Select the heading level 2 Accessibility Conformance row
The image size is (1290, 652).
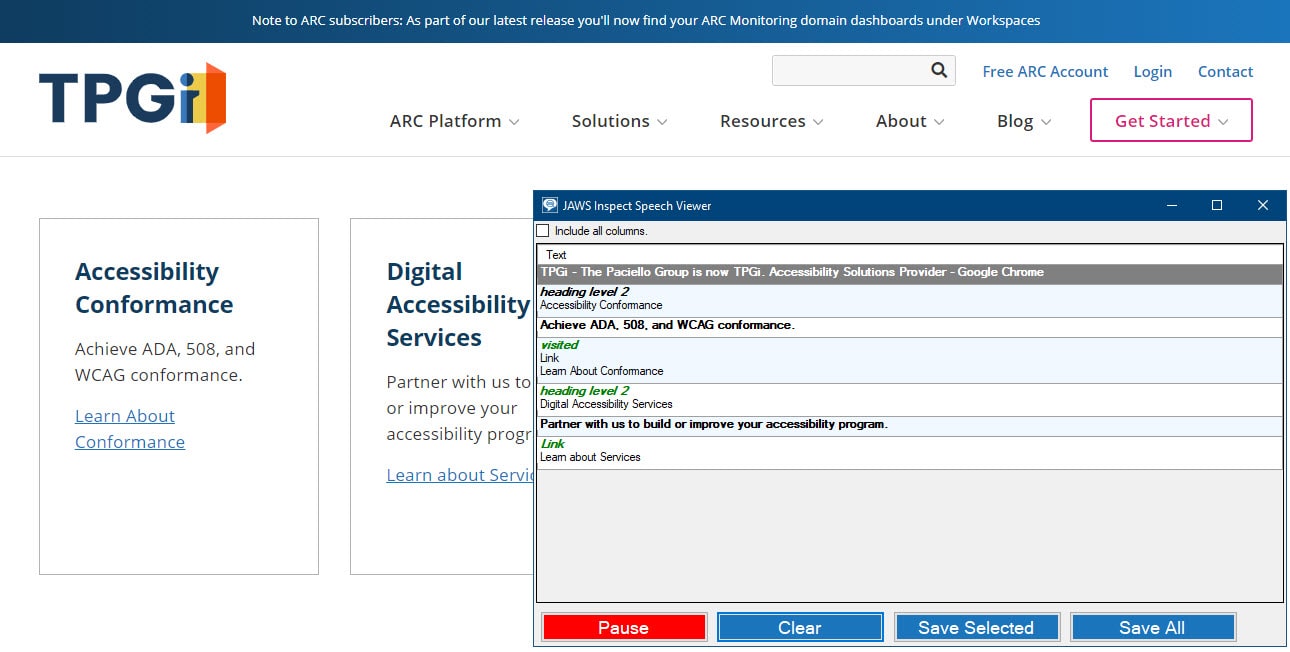pyautogui.click(x=910, y=299)
